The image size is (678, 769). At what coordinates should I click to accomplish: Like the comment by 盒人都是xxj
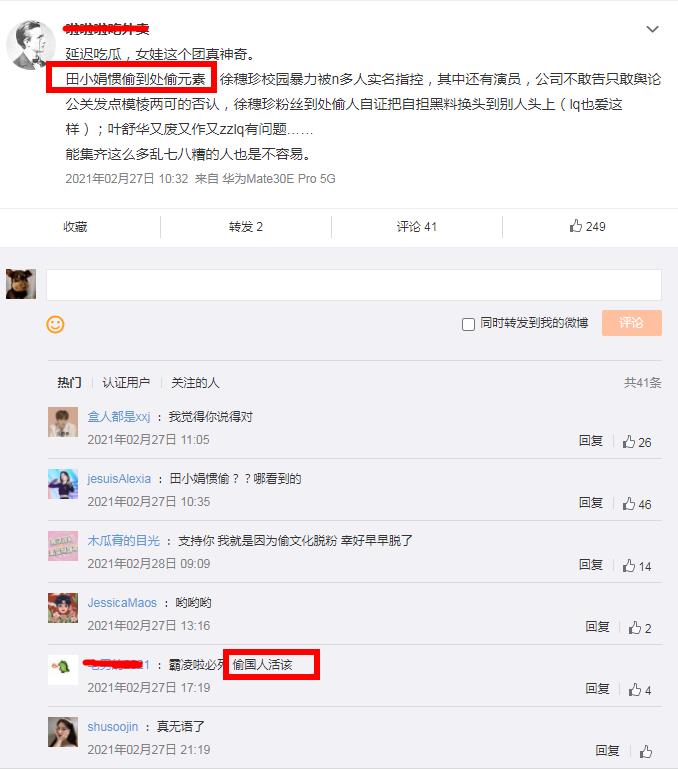pos(637,442)
